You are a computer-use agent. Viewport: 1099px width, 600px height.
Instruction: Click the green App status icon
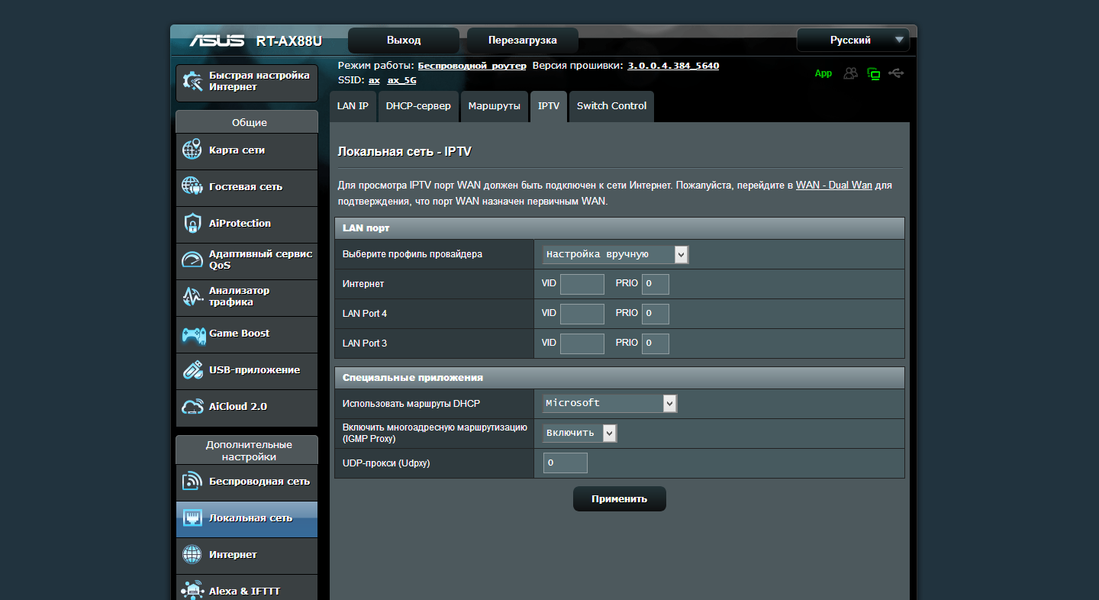pyautogui.click(x=824, y=73)
